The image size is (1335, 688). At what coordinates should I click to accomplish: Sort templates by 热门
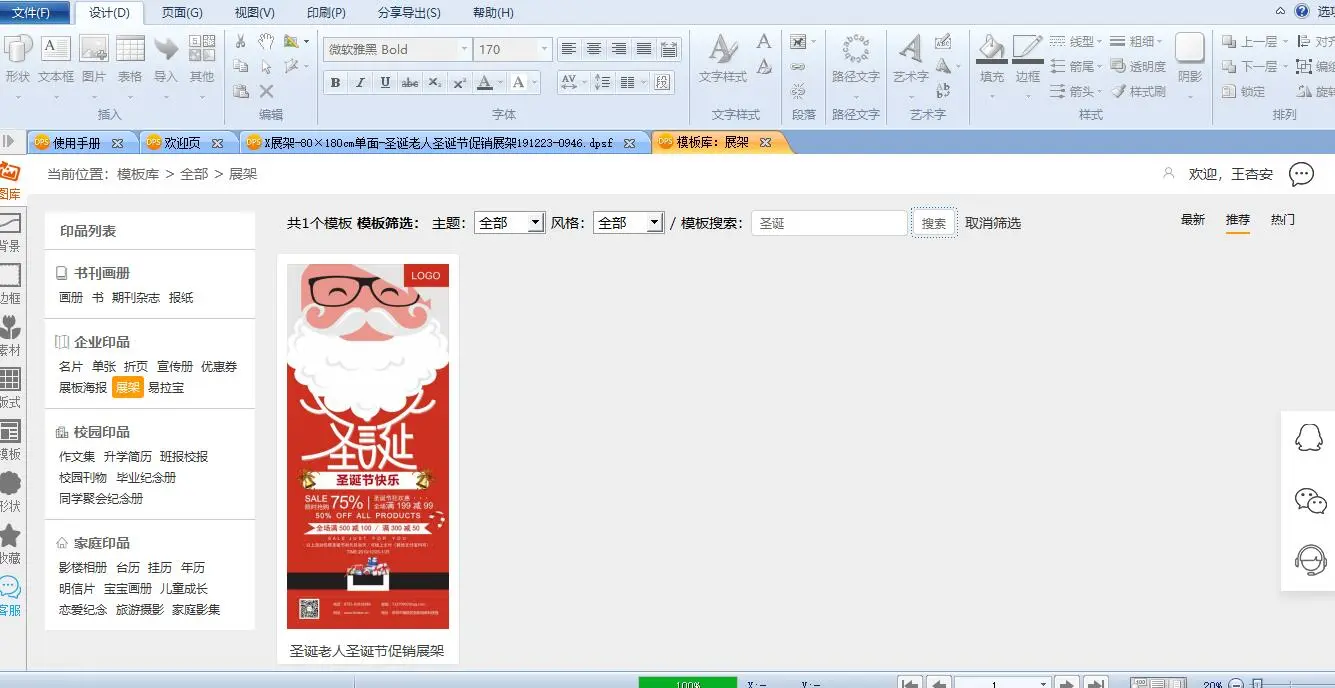1283,219
